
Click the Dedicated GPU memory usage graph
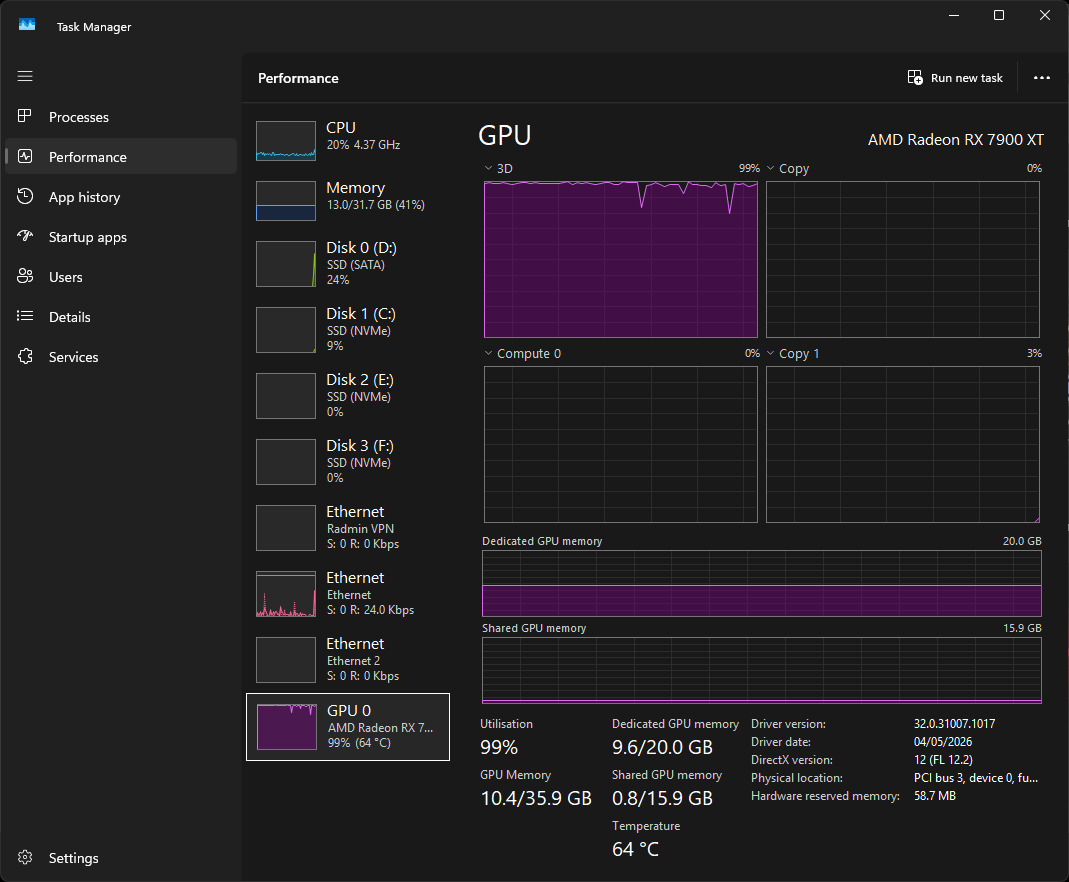[762, 583]
